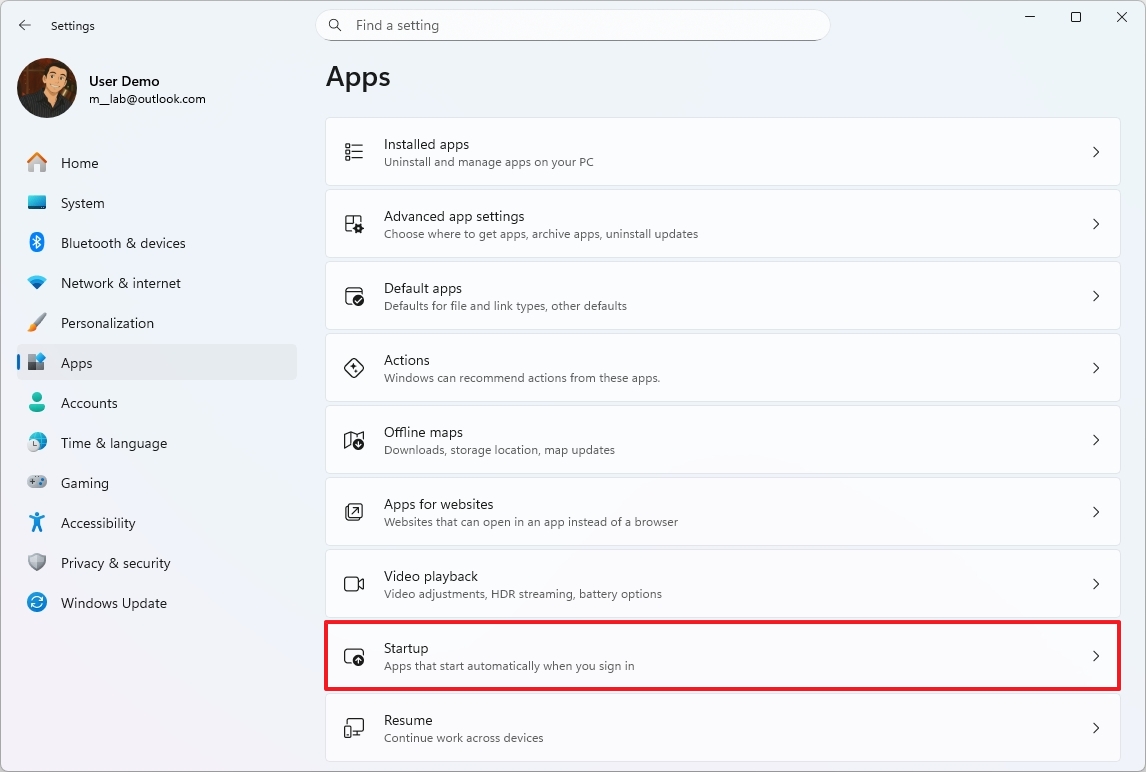1146x772 pixels.
Task: Select the Installed apps icon
Action: click(x=353, y=151)
